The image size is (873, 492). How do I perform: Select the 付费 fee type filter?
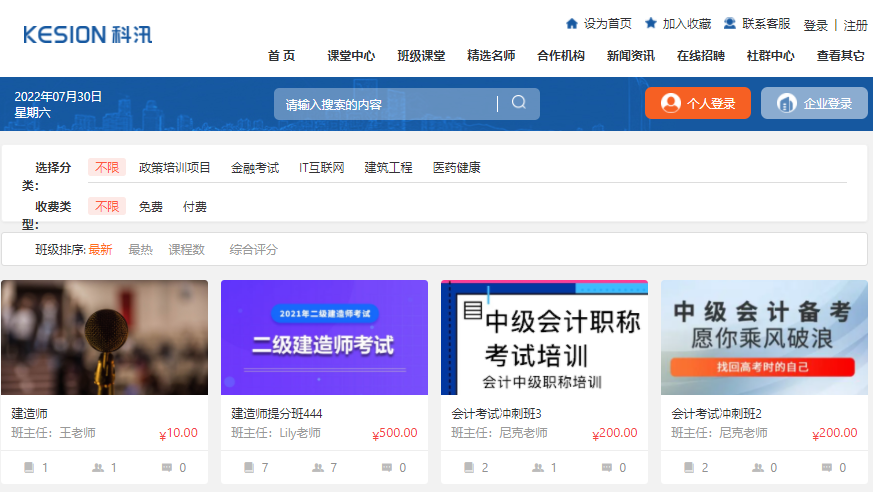(x=195, y=207)
